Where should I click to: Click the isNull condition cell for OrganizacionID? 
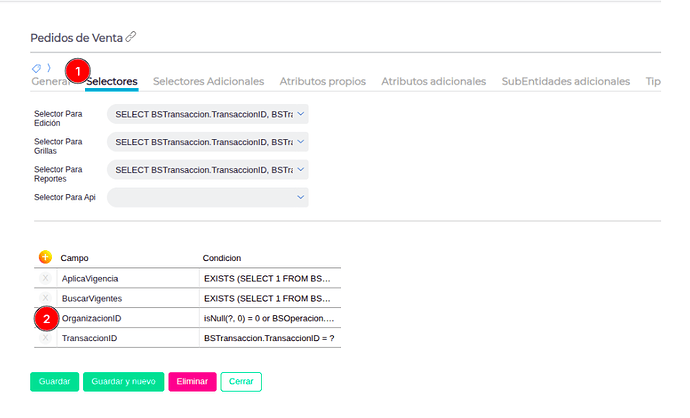pyautogui.click(x=270, y=318)
